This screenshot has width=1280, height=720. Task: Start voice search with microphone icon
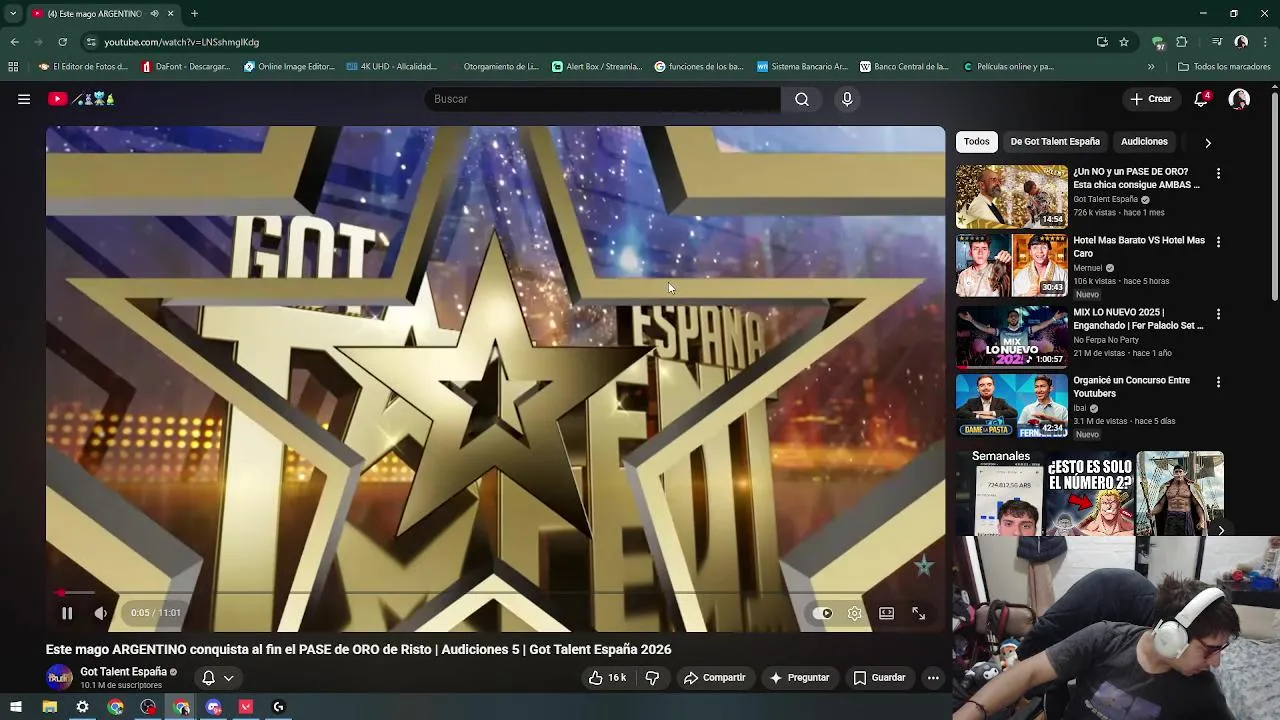(x=847, y=99)
